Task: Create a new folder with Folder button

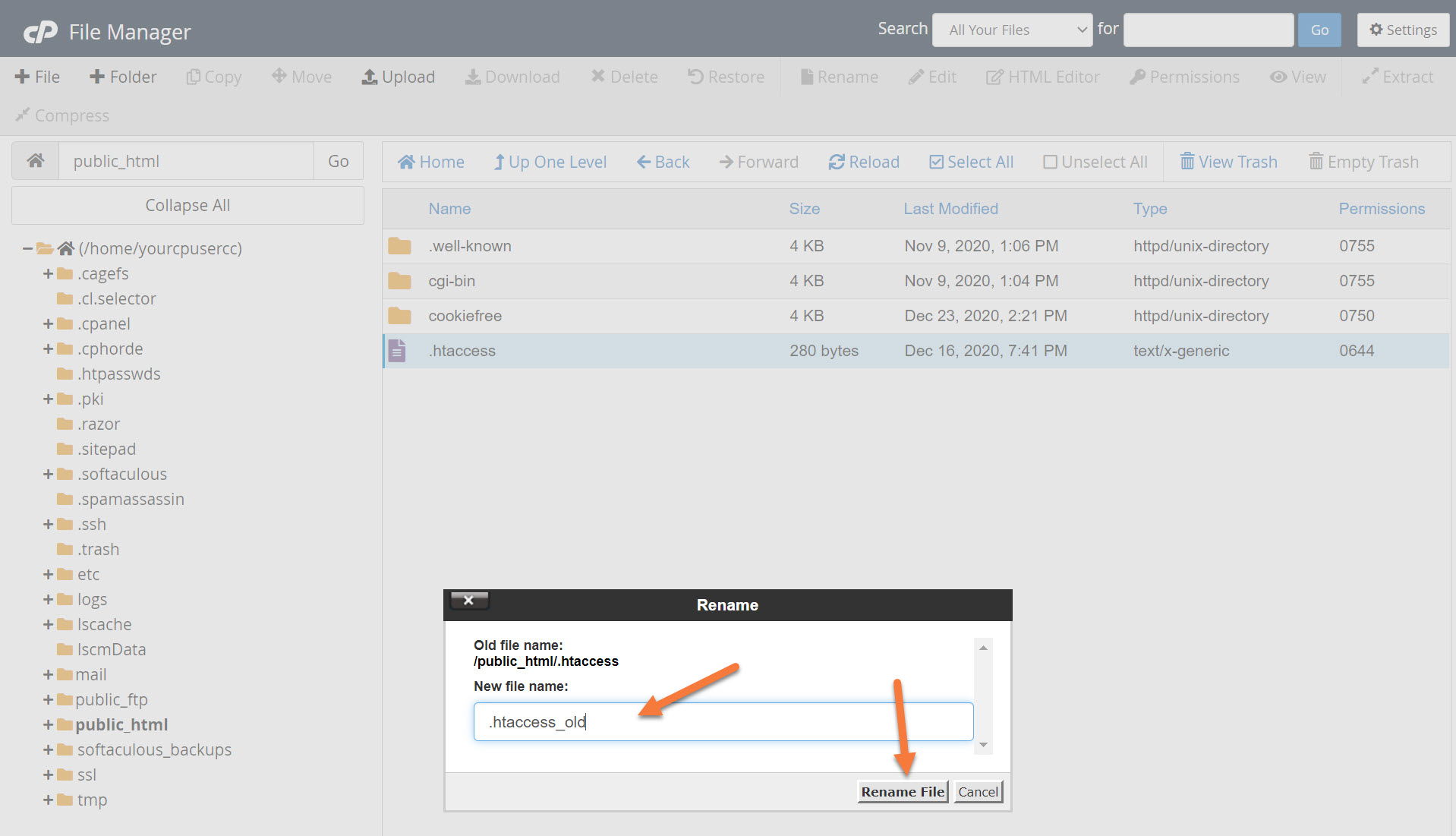Action: point(123,77)
